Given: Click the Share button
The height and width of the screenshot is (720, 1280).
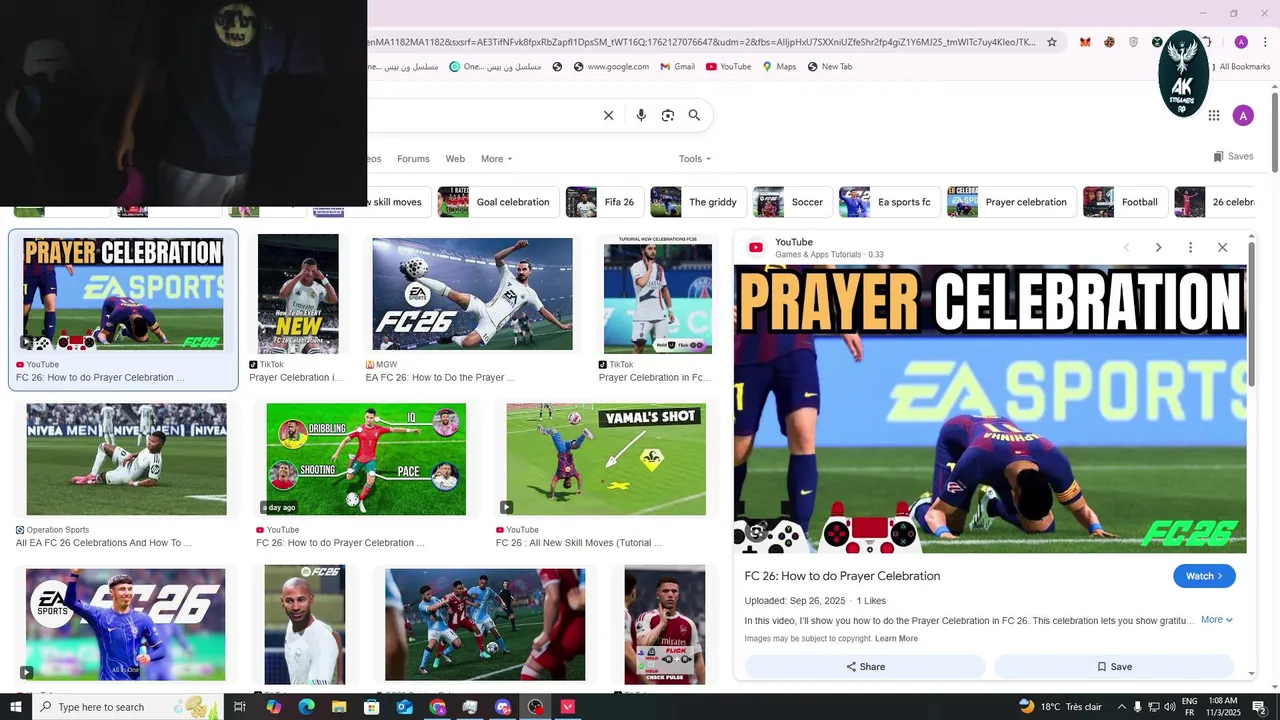Looking at the screenshot, I should 865,667.
